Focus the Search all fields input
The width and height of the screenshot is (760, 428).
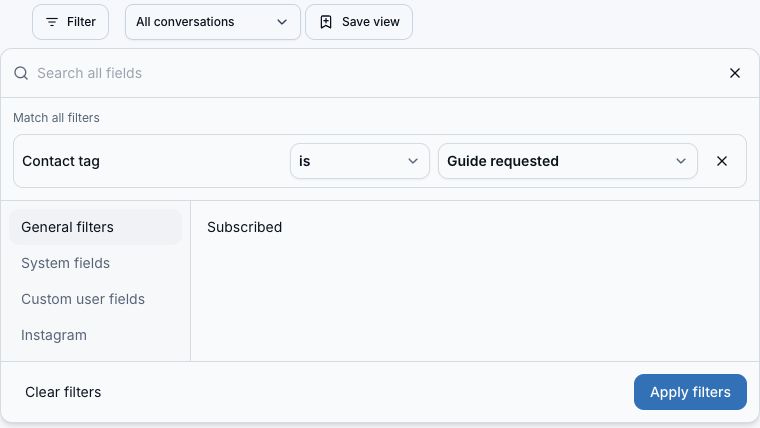[378, 73]
